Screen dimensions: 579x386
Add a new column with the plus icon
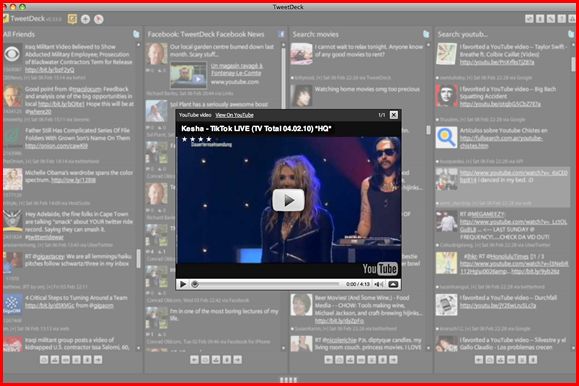coord(85,19)
